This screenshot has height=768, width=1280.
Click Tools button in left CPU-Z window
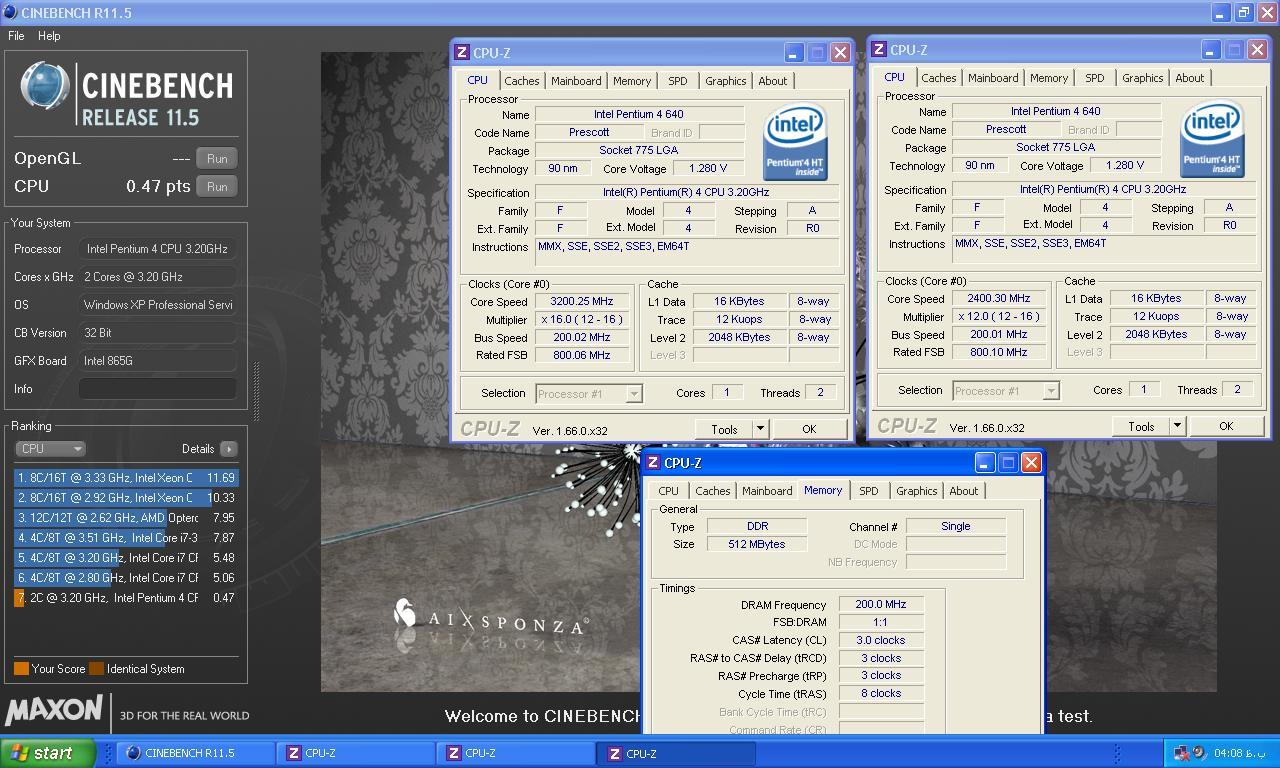(724, 429)
